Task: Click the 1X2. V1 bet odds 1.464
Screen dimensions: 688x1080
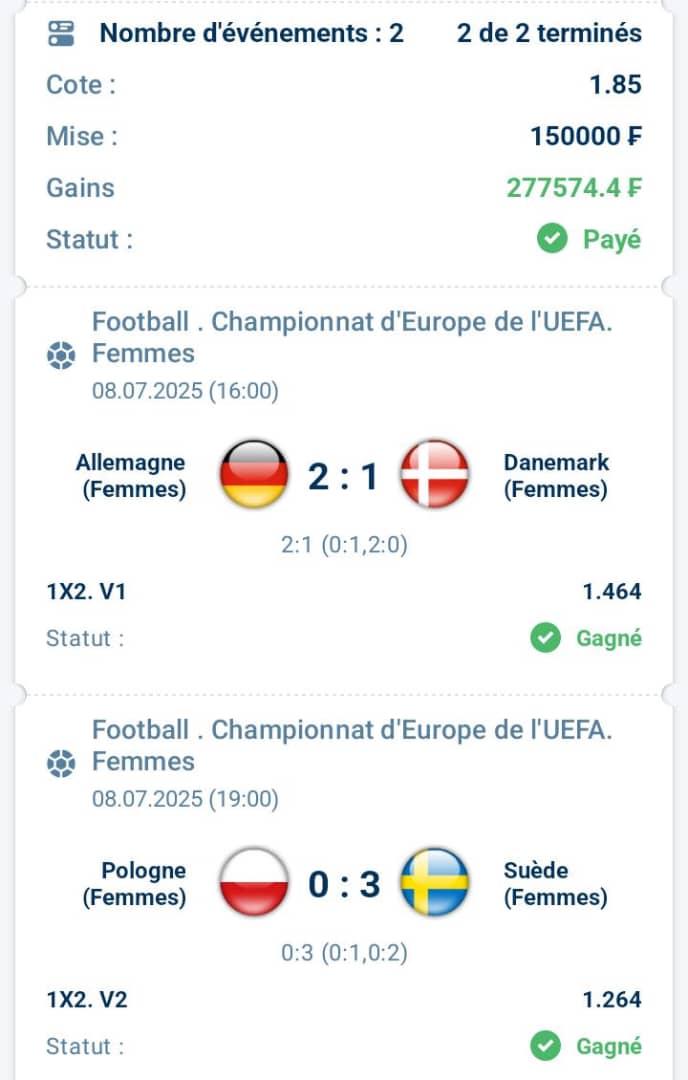Action: 612,591
